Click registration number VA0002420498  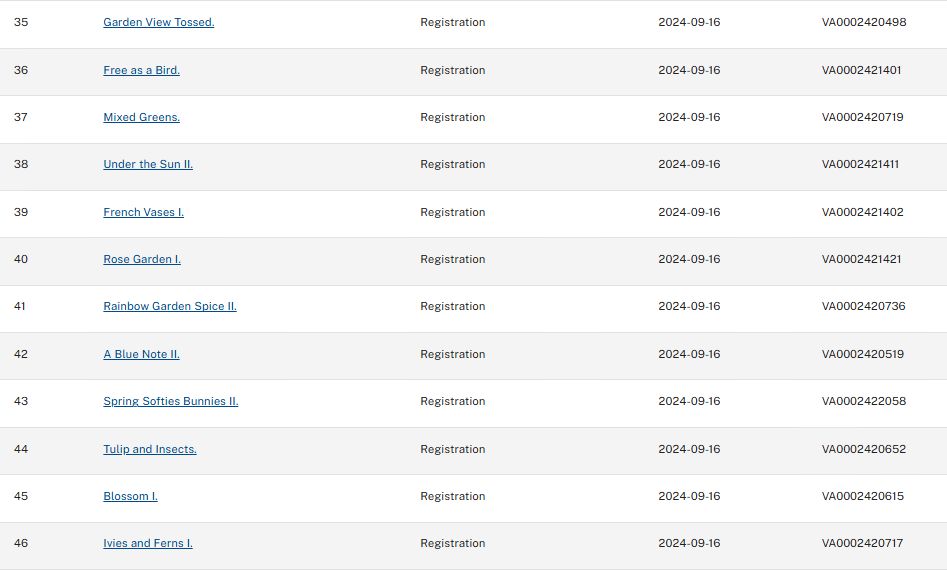point(863,22)
